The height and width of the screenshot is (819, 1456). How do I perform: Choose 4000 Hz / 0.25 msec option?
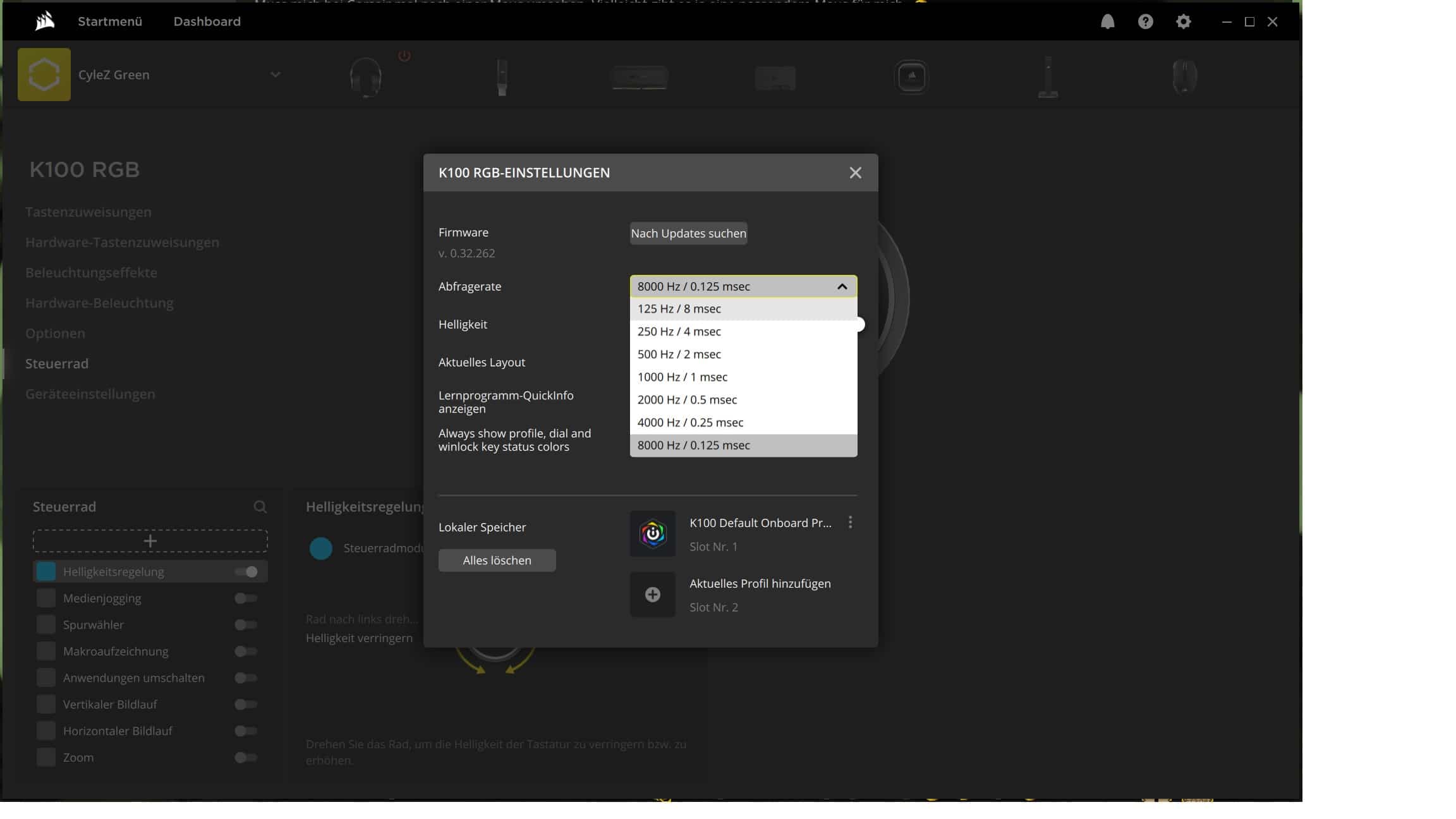(x=743, y=423)
